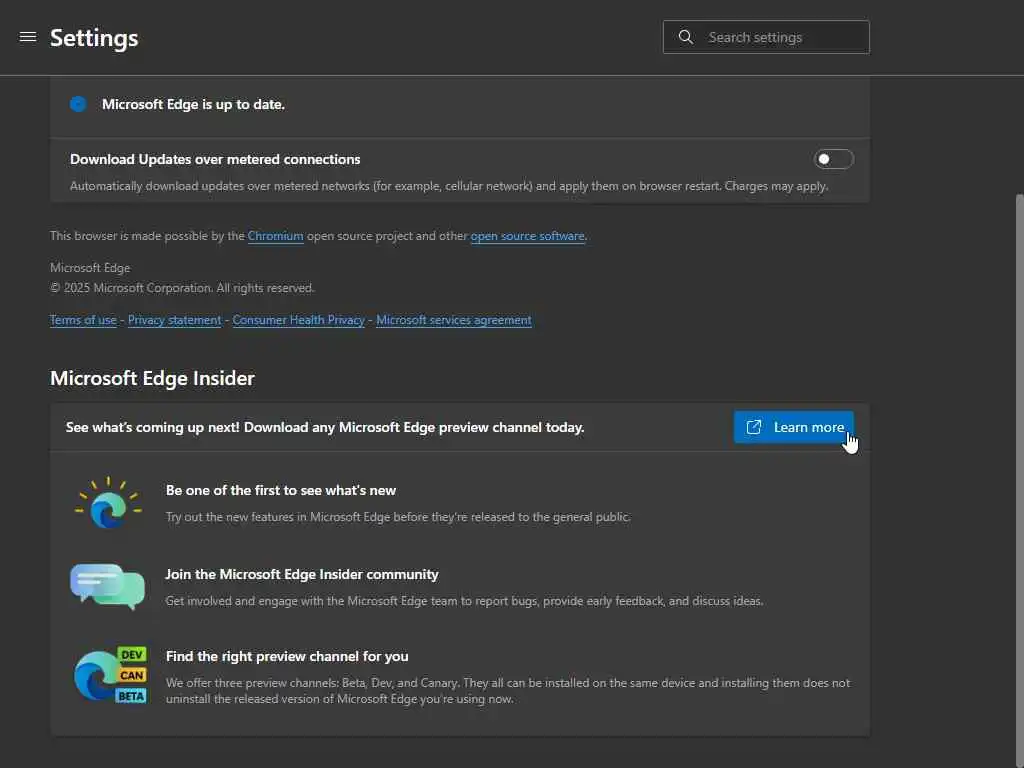
Task: Click the chat bubbles community icon
Action: click(108, 586)
